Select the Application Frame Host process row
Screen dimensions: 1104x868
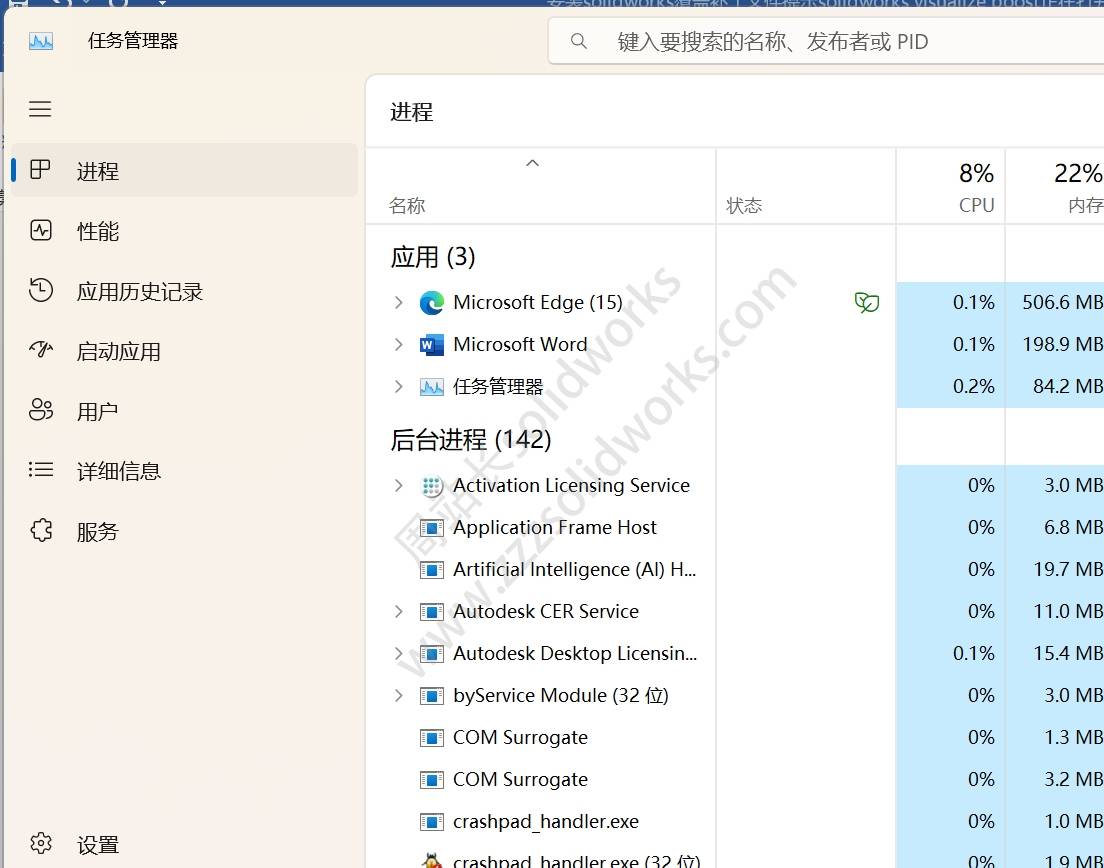pos(555,527)
